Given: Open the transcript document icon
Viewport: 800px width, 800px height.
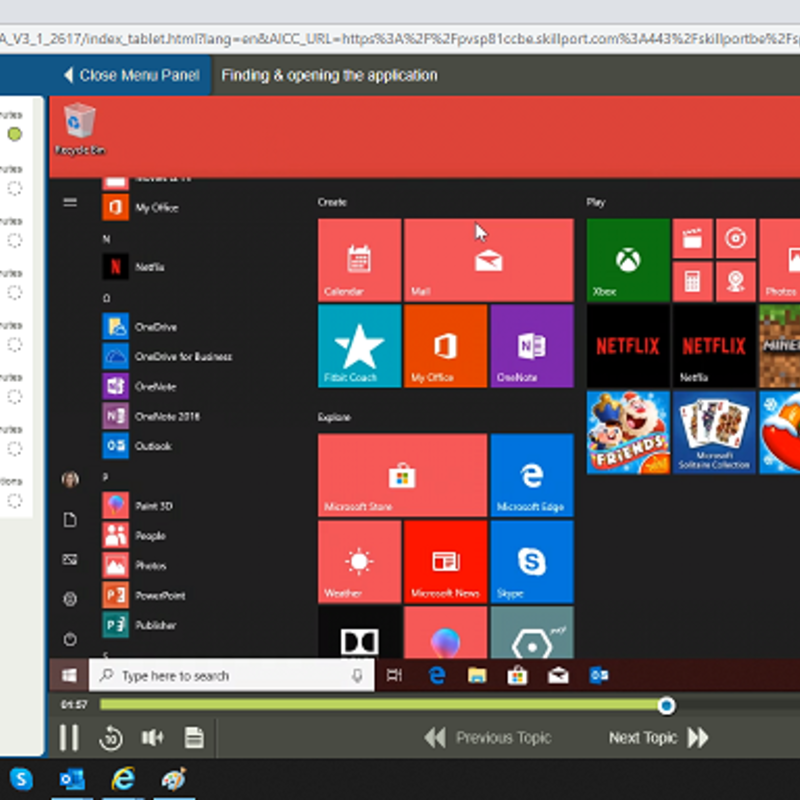Looking at the screenshot, I should [x=194, y=738].
